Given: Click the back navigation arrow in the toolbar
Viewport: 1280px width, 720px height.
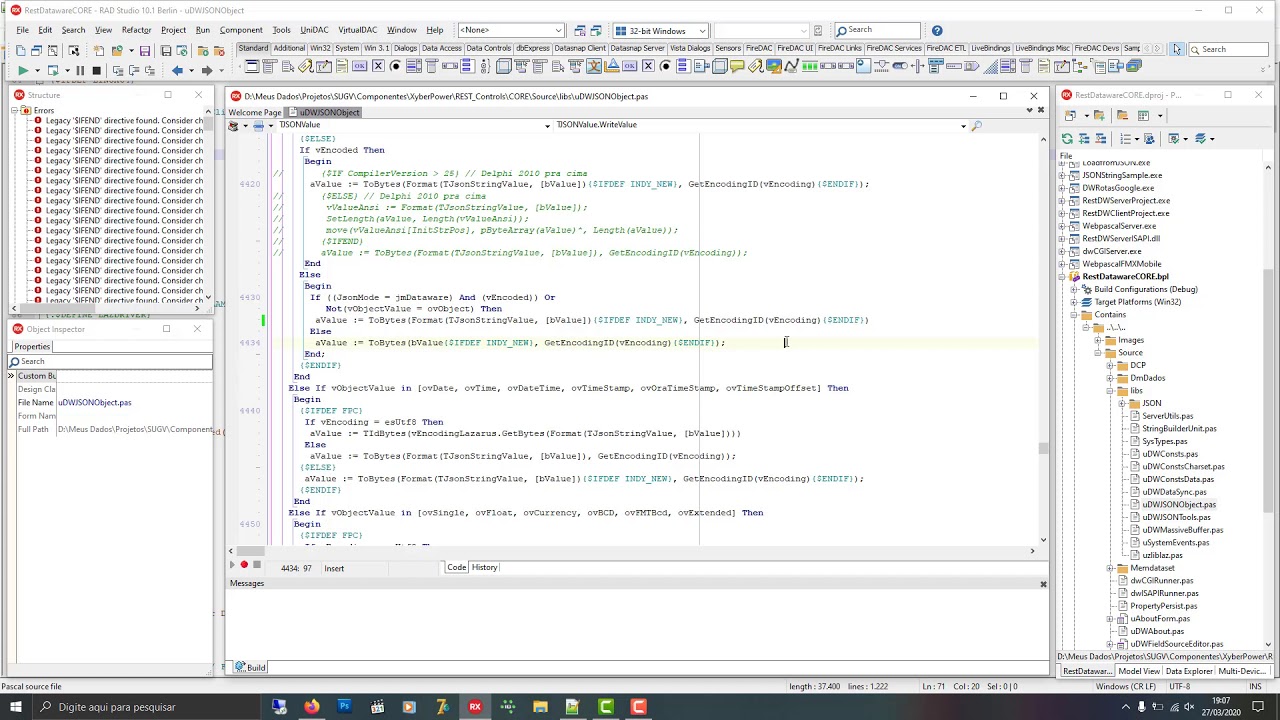Looking at the screenshot, I should (x=177, y=70).
